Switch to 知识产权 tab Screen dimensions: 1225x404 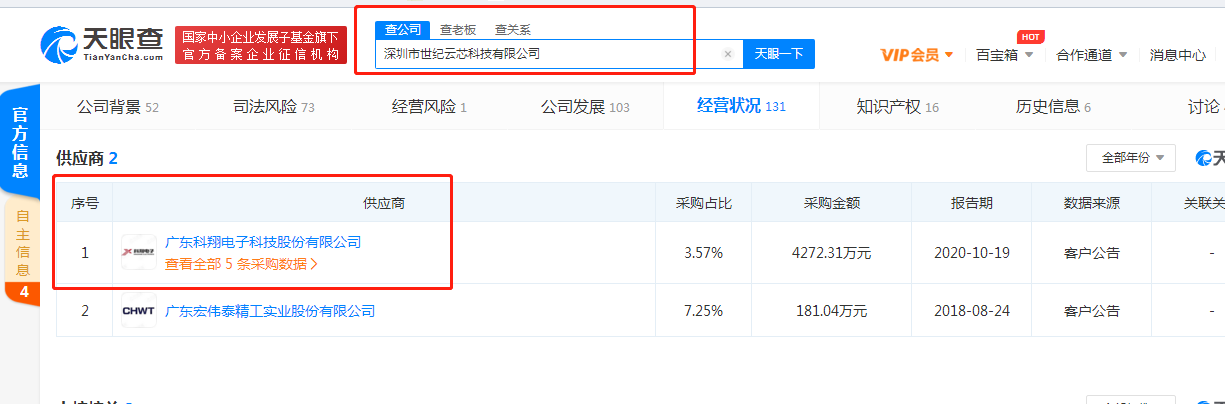coord(898,106)
